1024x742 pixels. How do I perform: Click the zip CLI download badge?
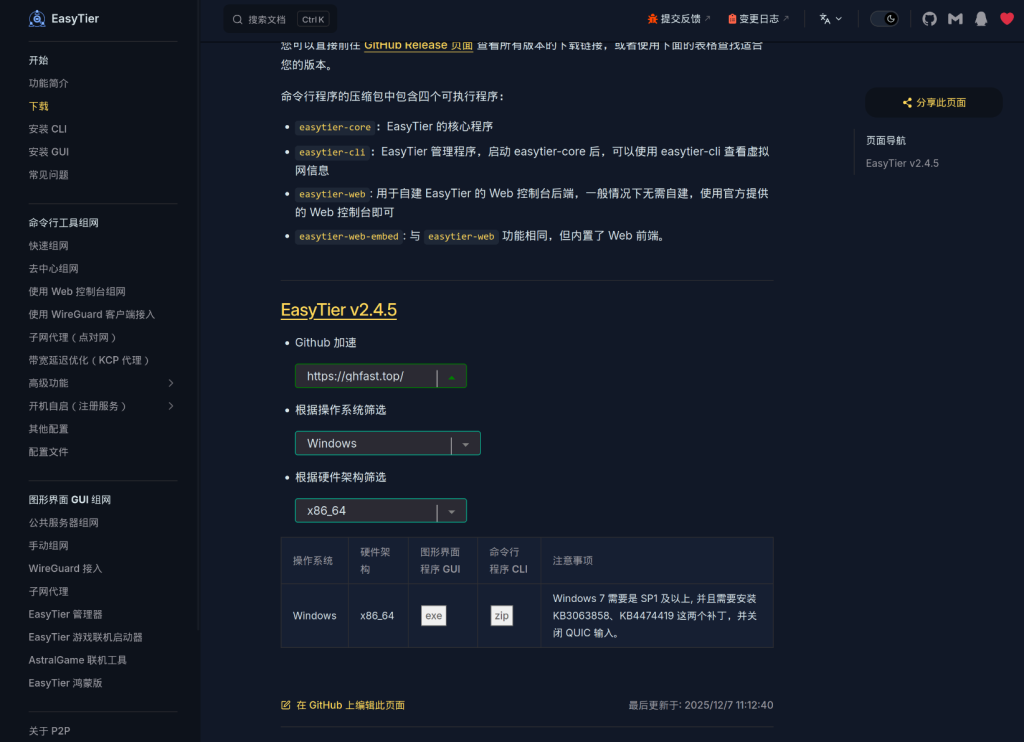tap(502, 616)
